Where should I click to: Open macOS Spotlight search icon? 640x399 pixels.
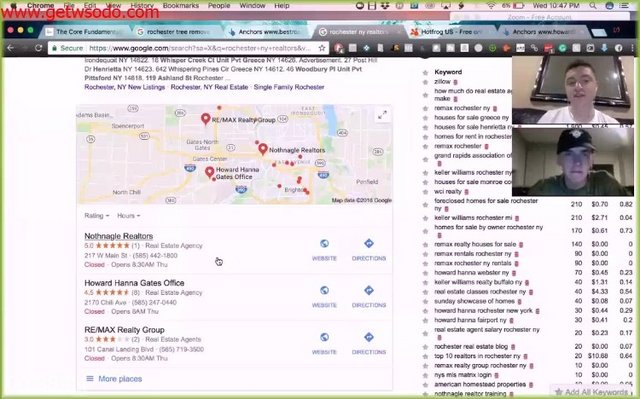pos(593,5)
